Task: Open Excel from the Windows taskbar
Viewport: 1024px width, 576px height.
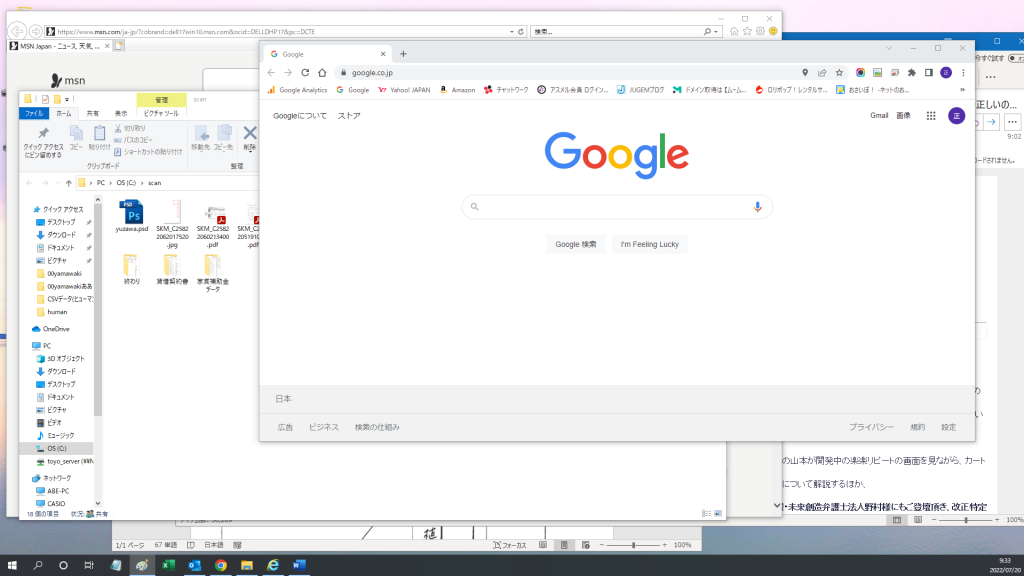Action: (x=168, y=565)
